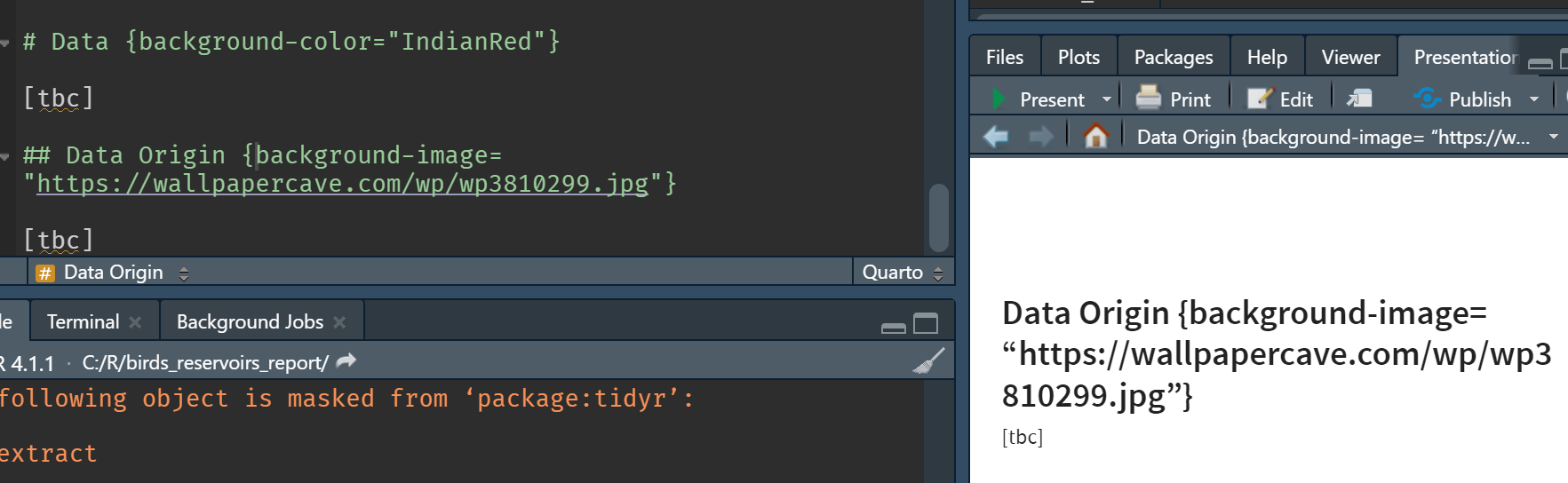Image resolution: width=1568 pixels, height=483 pixels.
Task: Collapse the '# Data' heading fold arrow
Action: (x=5, y=43)
